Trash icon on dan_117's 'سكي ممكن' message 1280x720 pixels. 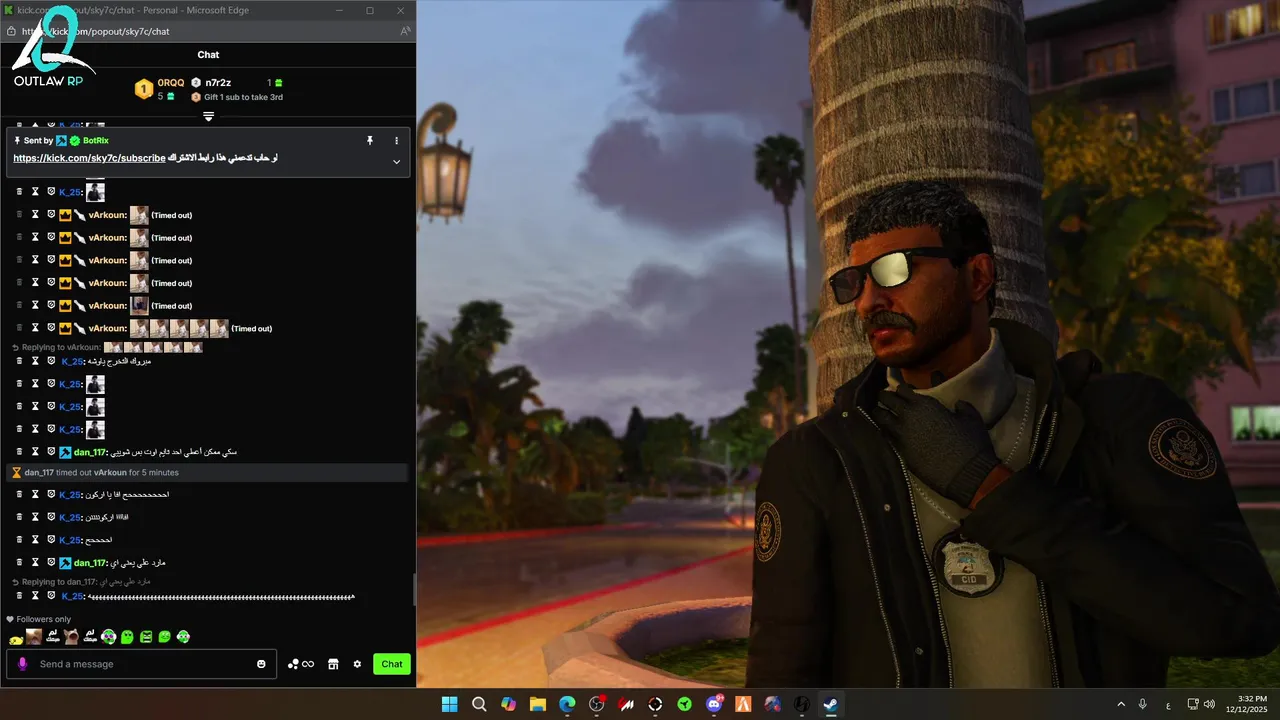coord(19,451)
